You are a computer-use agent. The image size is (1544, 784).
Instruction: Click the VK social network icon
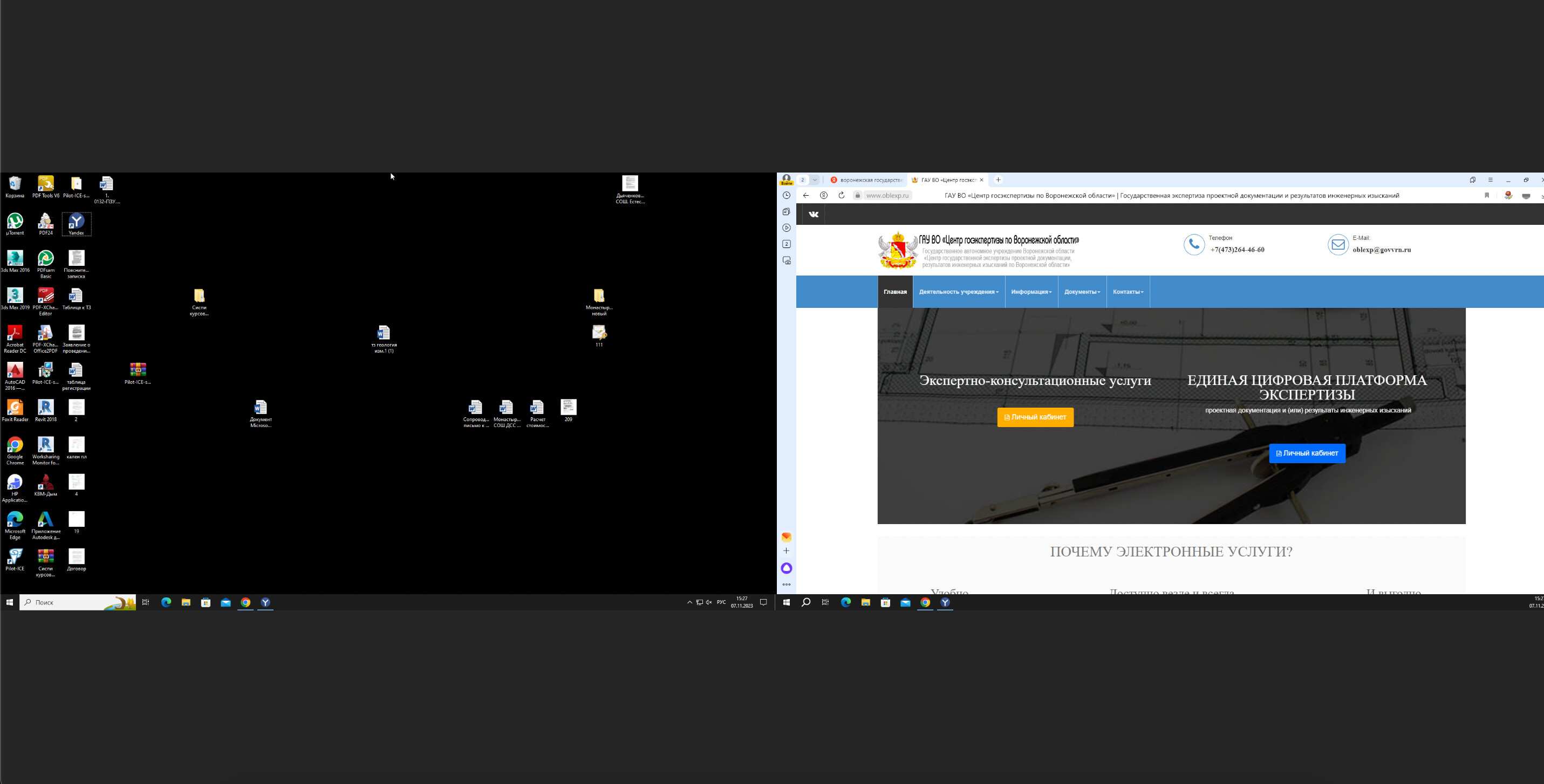[x=814, y=215]
